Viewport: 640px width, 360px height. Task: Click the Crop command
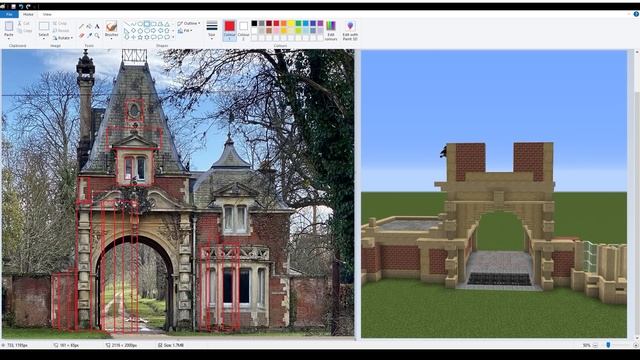pyautogui.click(x=60, y=23)
